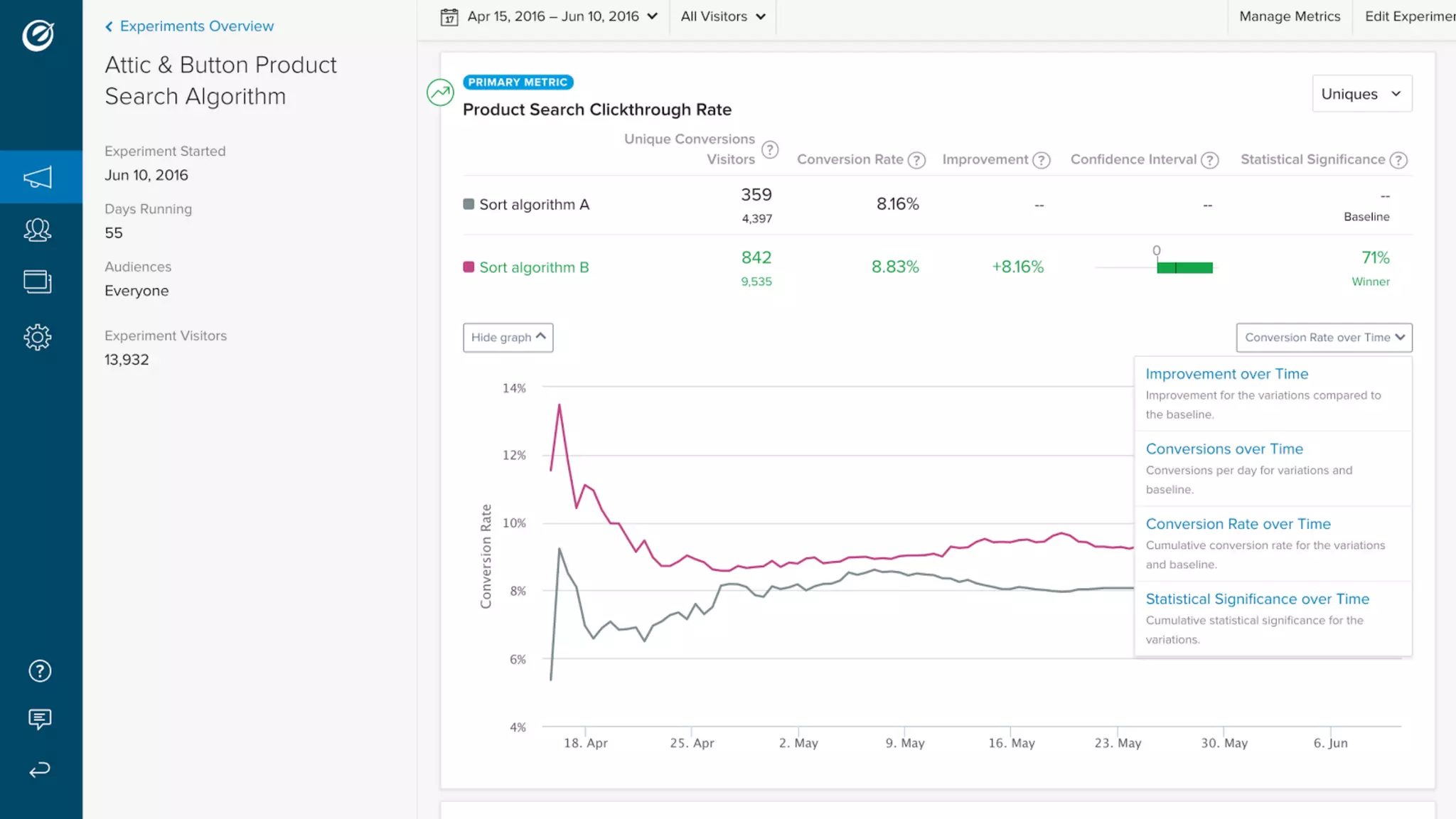Click the Conversion Rate column help icon
This screenshot has height=819, width=1456.
917,160
